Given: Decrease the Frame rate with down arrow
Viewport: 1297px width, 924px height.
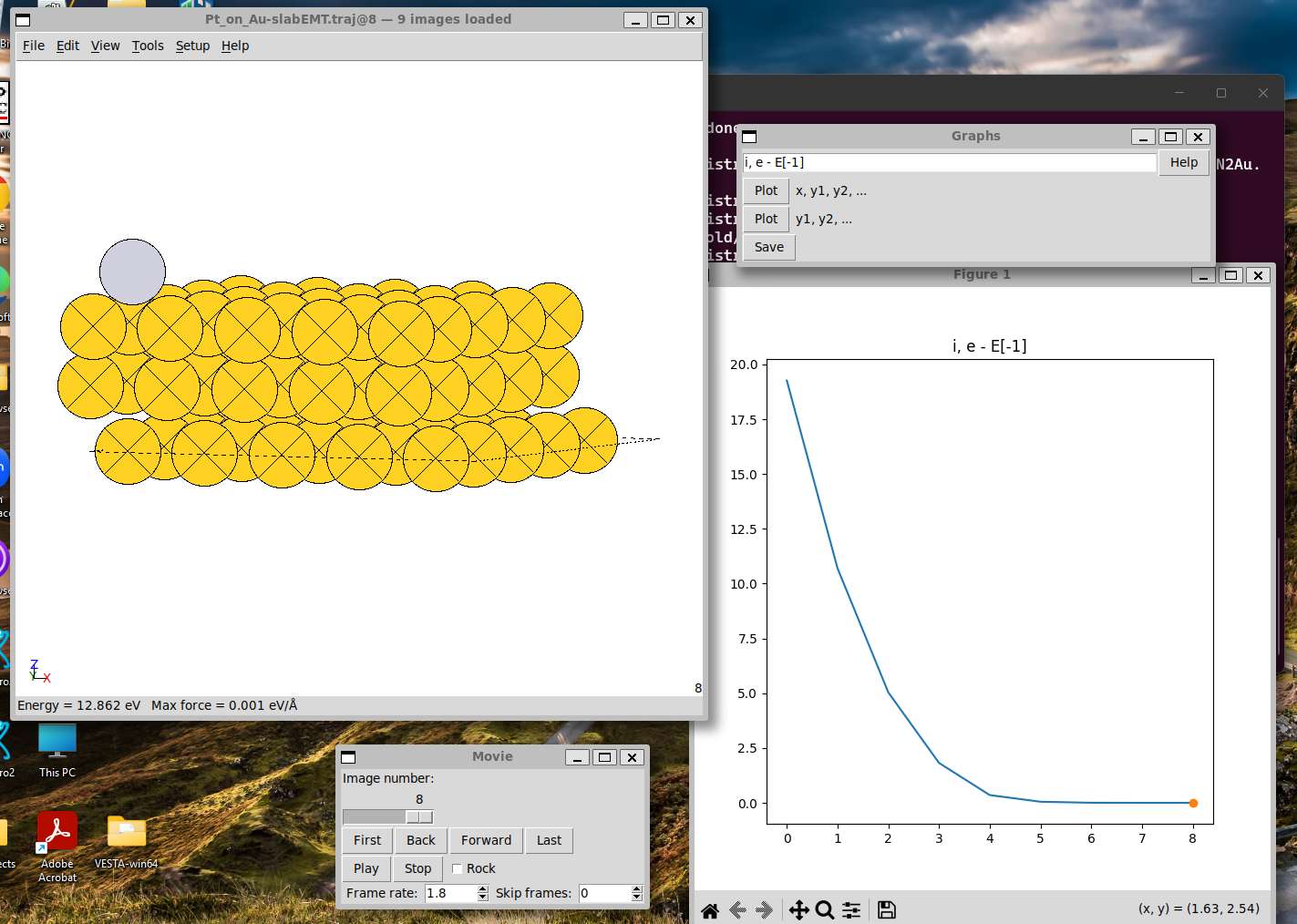Looking at the screenshot, I should click(483, 898).
